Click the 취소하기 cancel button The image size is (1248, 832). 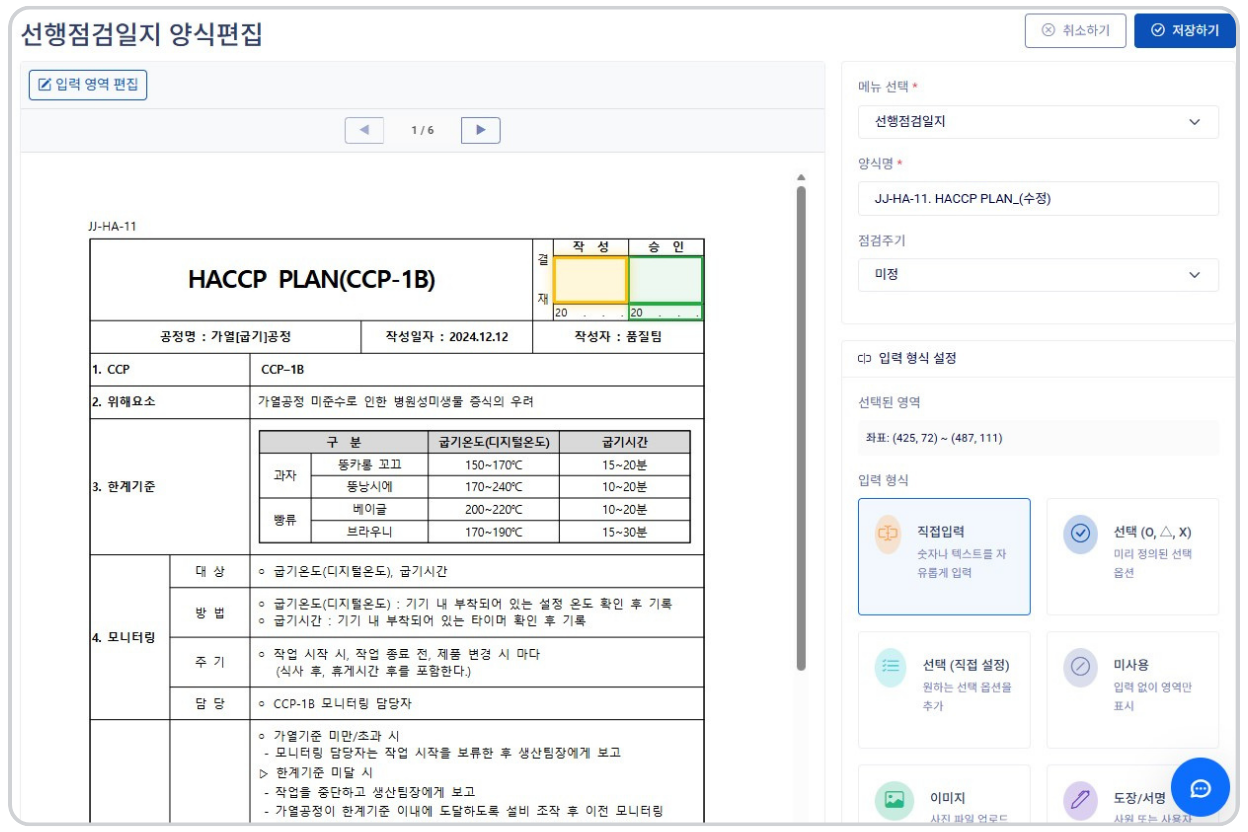pos(1075,30)
